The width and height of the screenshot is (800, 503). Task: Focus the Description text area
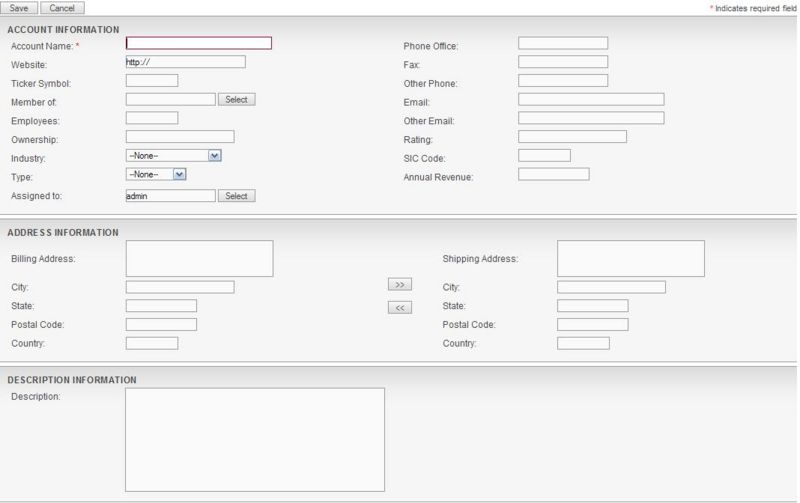click(254, 439)
